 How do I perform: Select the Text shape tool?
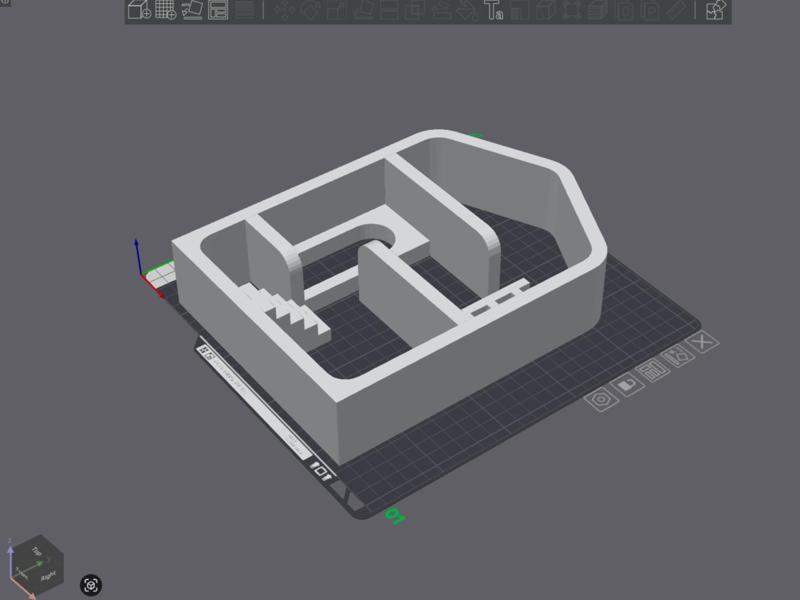tap(493, 10)
